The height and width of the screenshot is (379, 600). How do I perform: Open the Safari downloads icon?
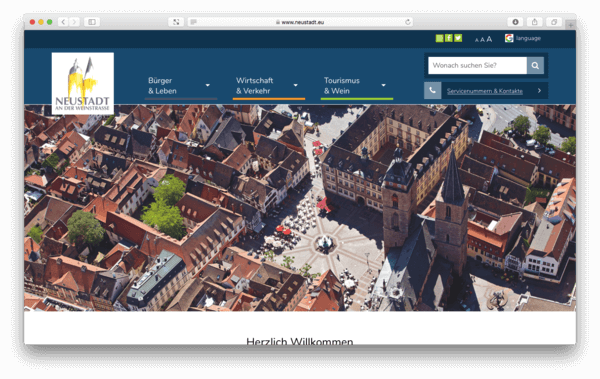pos(515,22)
